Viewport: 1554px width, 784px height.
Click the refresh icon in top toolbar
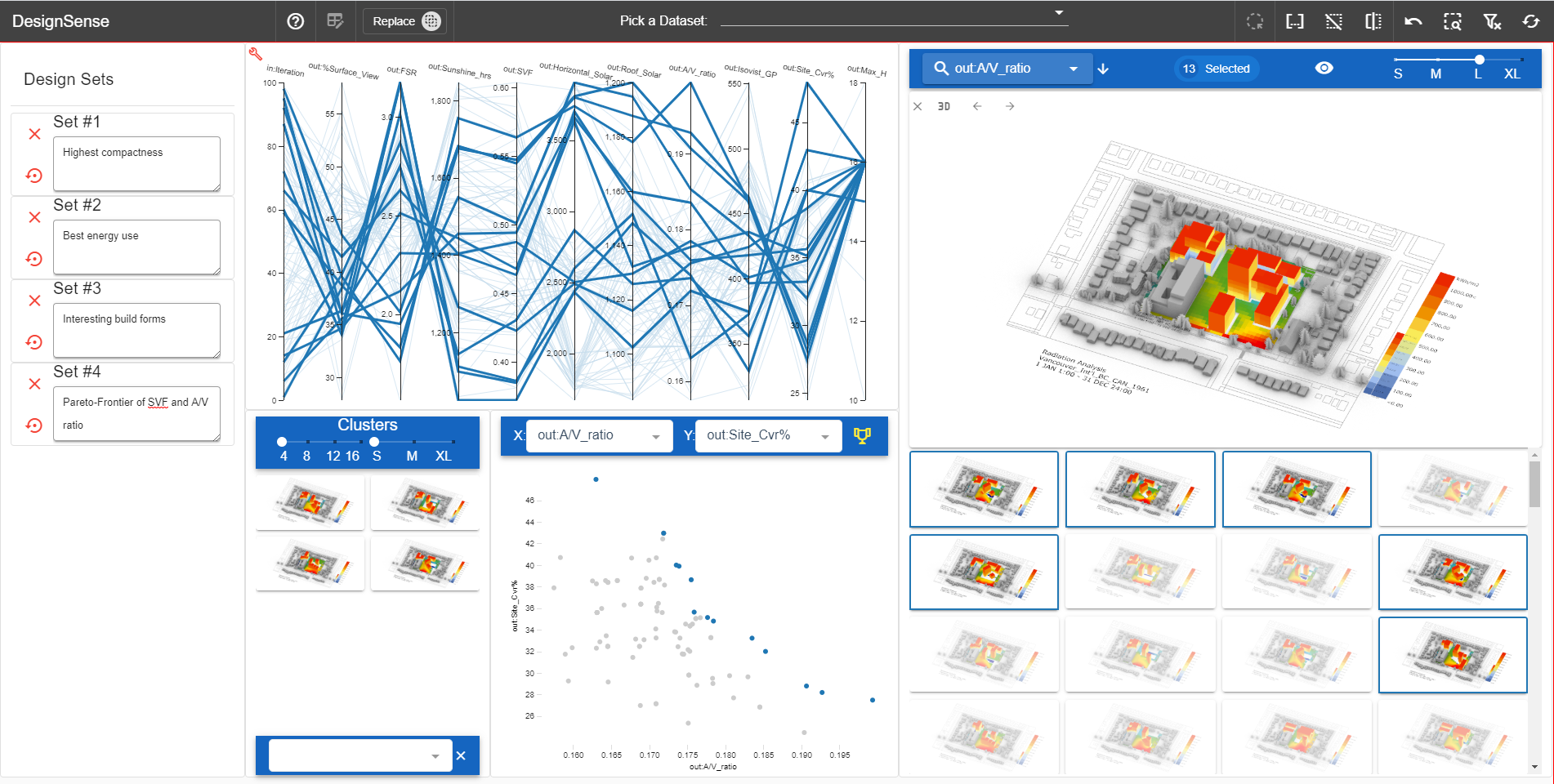click(x=1531, y=21)
